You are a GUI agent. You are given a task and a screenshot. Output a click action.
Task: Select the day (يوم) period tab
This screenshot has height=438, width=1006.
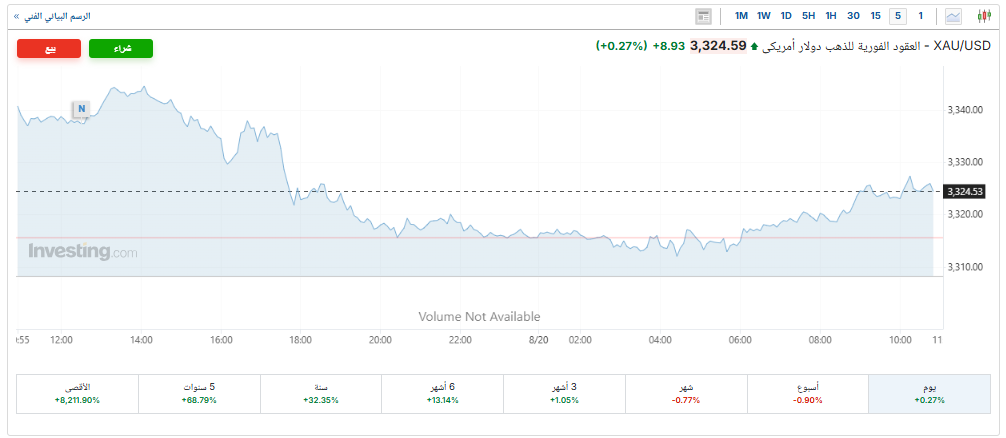(x=929, y=394)
